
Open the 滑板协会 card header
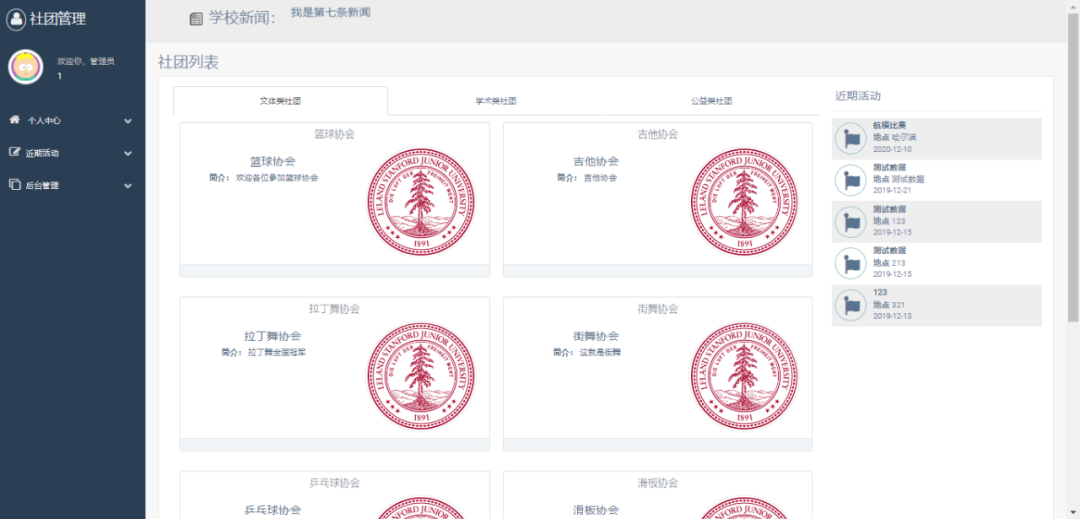658,483
